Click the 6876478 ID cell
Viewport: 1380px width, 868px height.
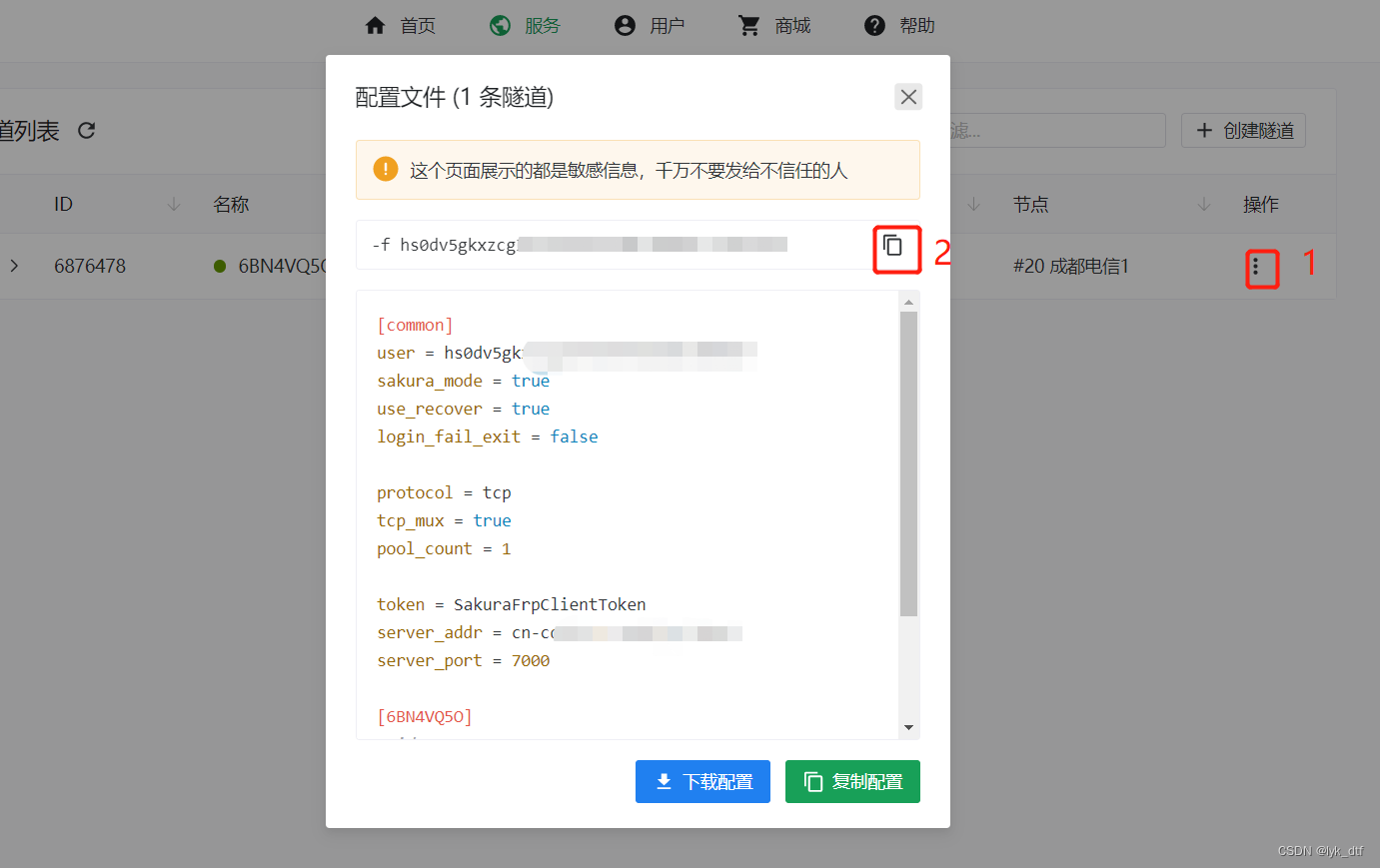point(90,266)
